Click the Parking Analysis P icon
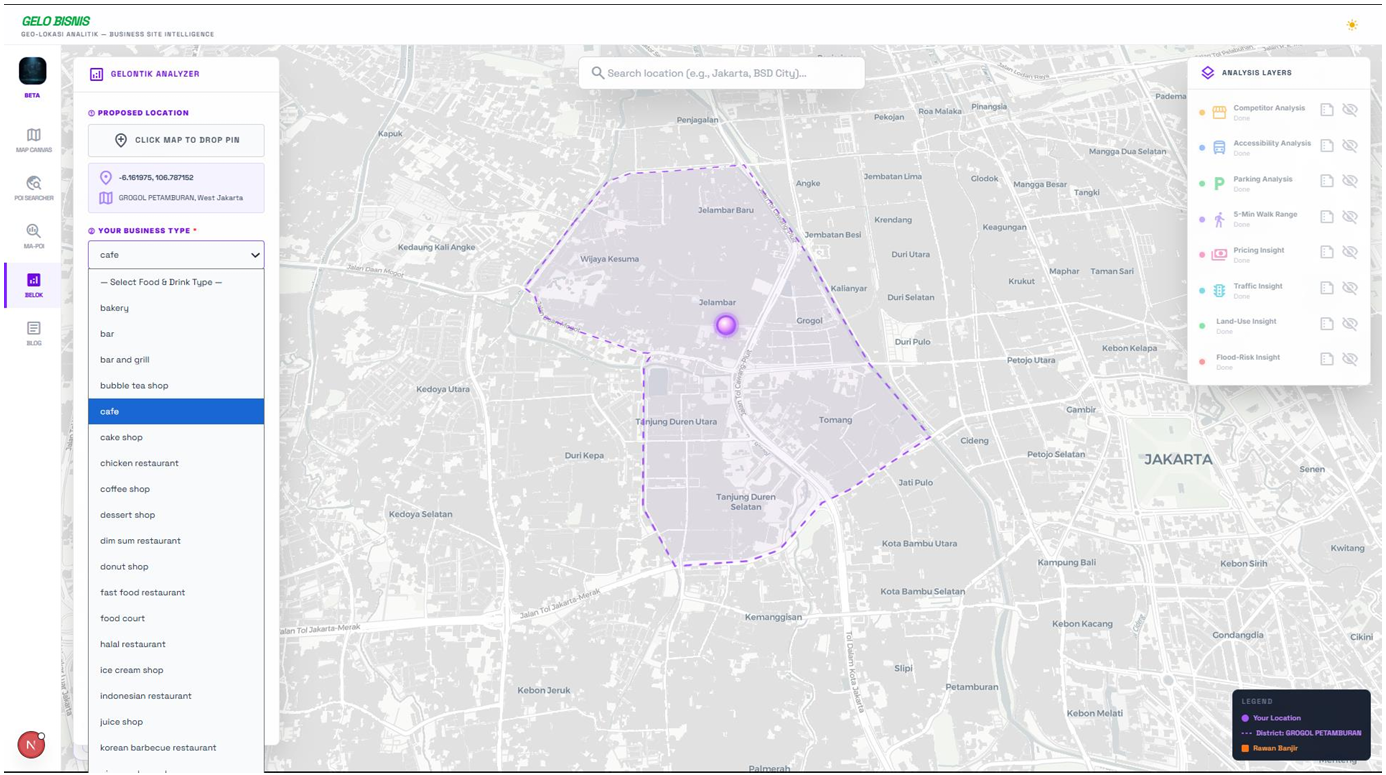The width and height of the screenshot is (1386, 775). [x=1219, y=184]
